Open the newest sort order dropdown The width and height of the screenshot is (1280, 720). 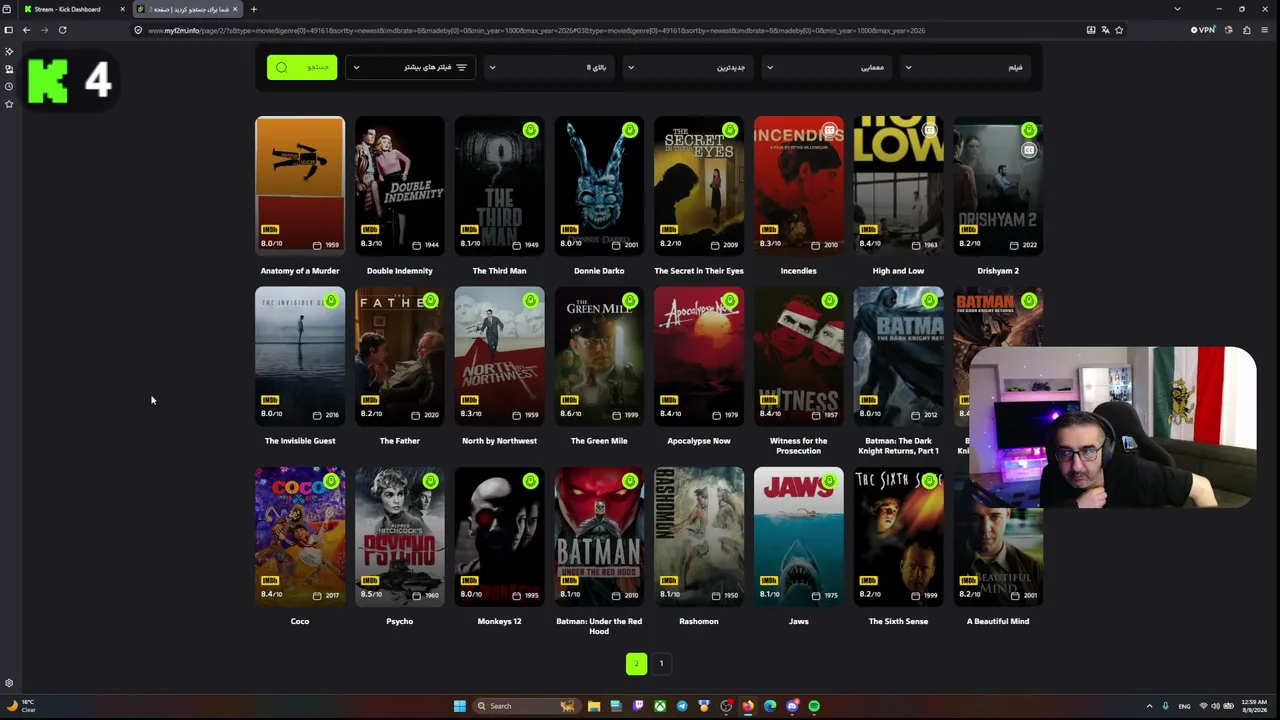688,67
